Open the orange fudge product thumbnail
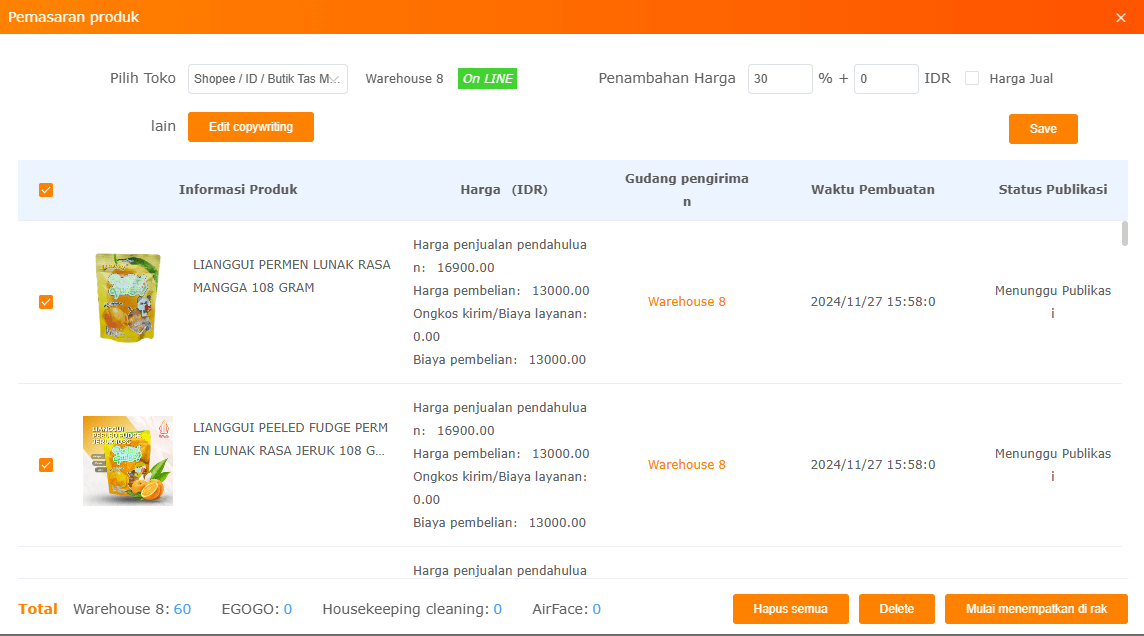1144x636 pixels. 128,461
